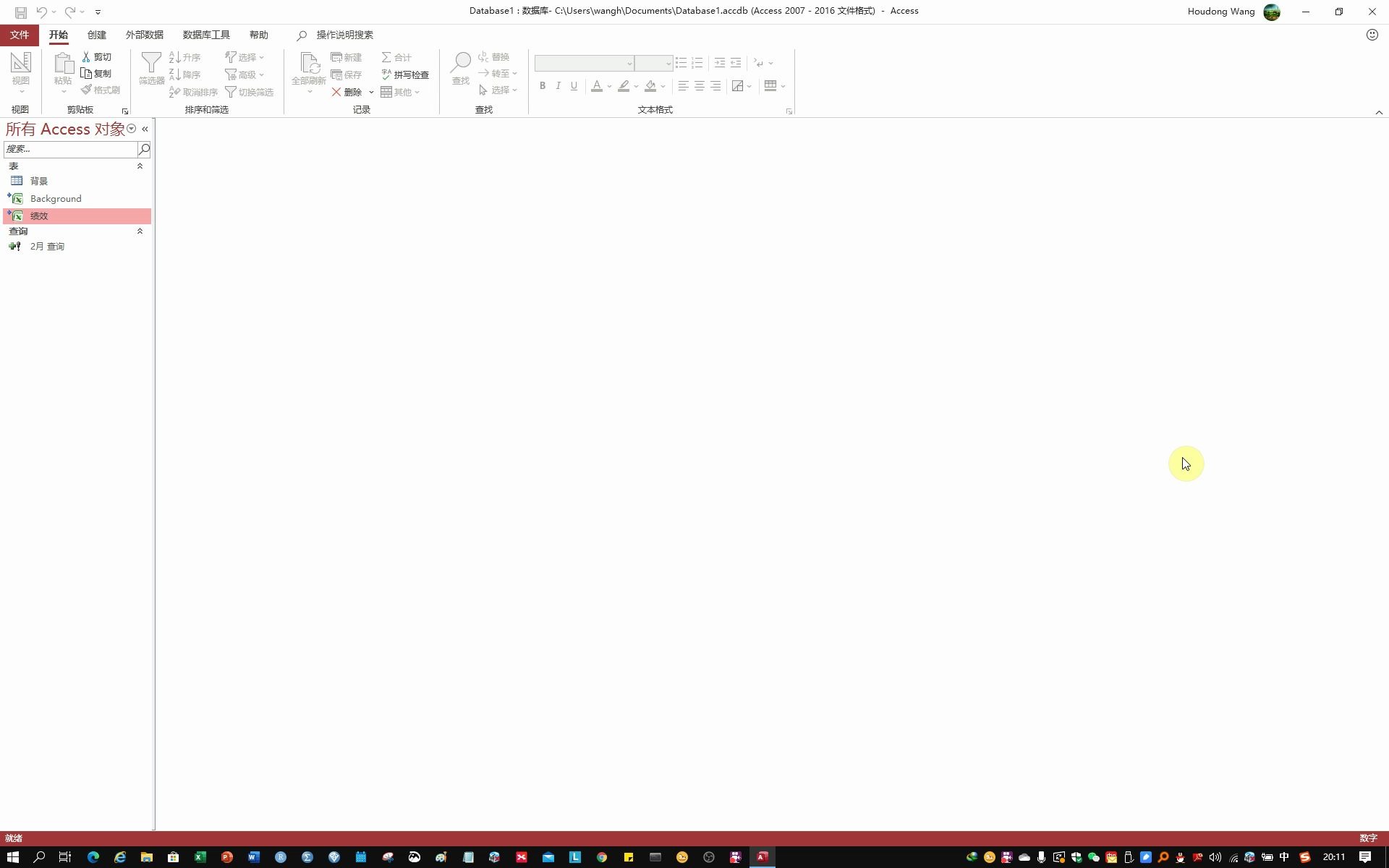The width and height of the screenshot is (1389, 868).
Task: Click the search magnifier in navigation pane
Action: pos(144,149)
